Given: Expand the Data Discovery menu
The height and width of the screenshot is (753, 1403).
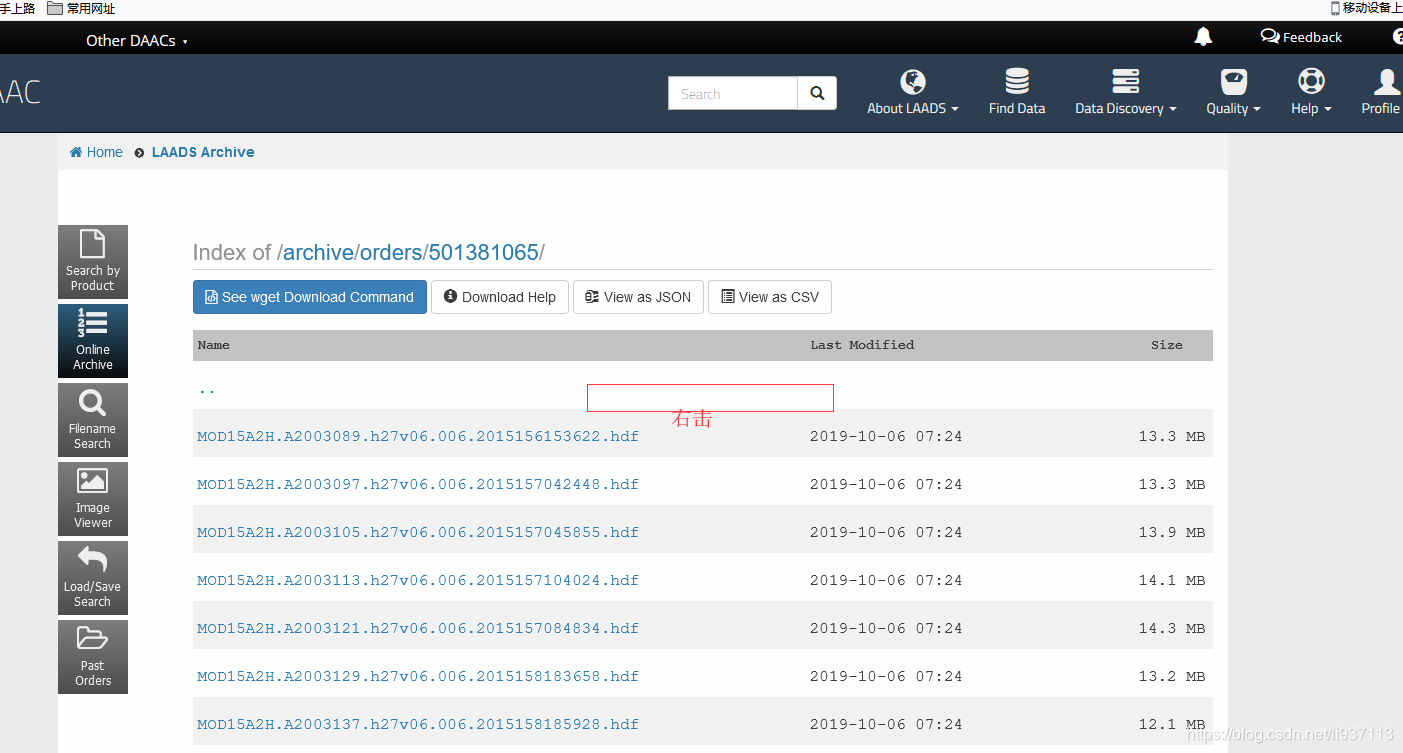Looking at the screenshot, I should (1126, 92).
